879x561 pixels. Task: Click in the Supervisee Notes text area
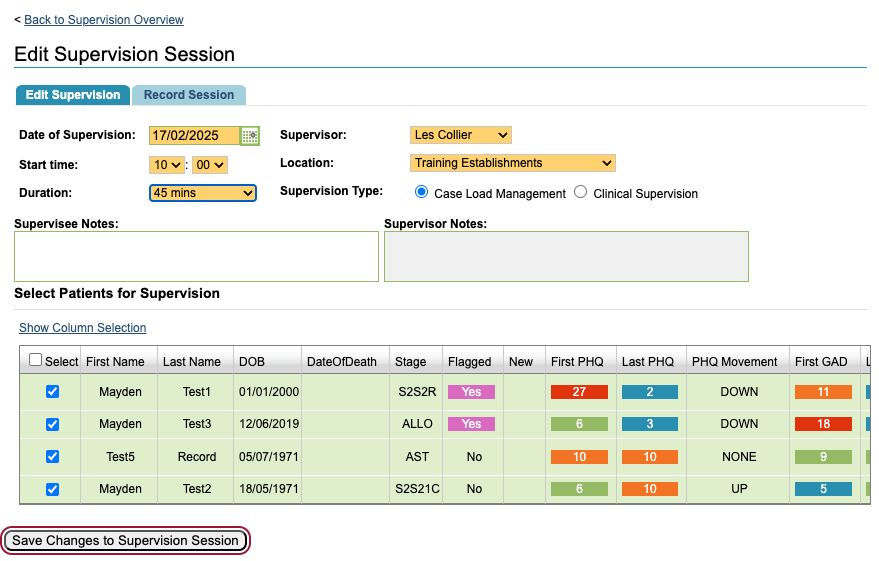[196, 257]
